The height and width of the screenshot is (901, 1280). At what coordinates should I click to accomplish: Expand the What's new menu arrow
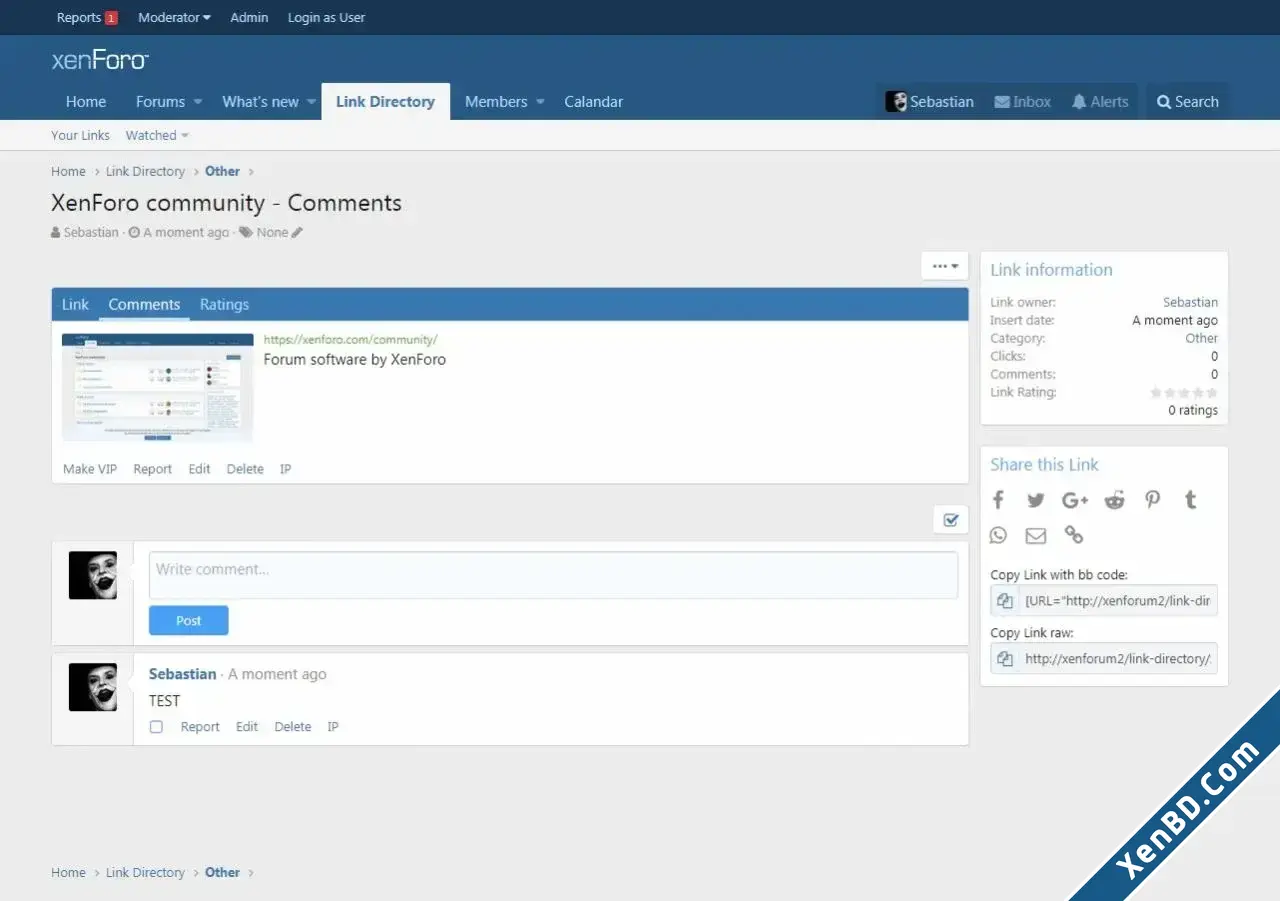(x=312, y=102)
